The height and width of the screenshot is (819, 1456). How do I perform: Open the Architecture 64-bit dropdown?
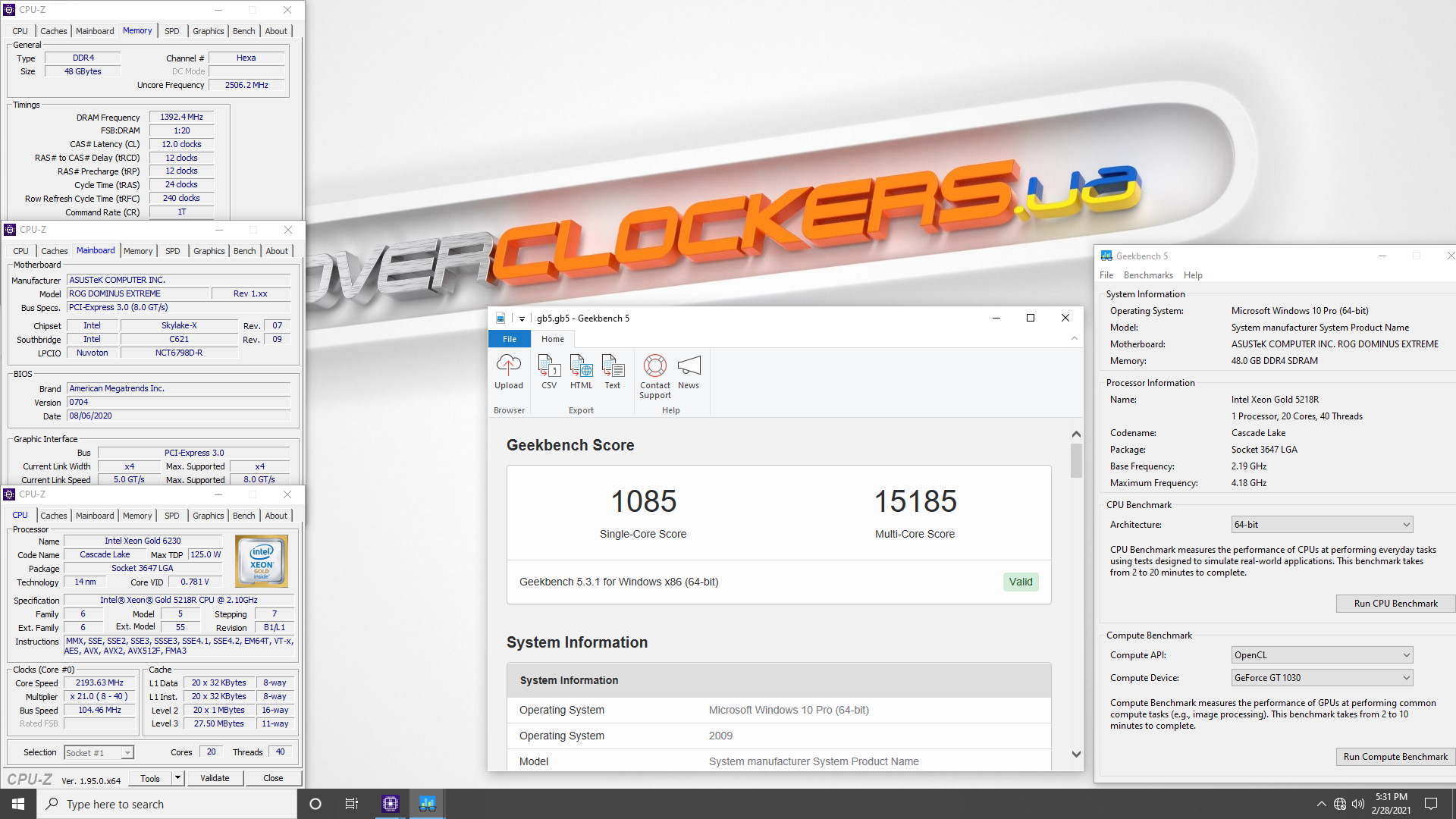click(x=1322, y=525)
